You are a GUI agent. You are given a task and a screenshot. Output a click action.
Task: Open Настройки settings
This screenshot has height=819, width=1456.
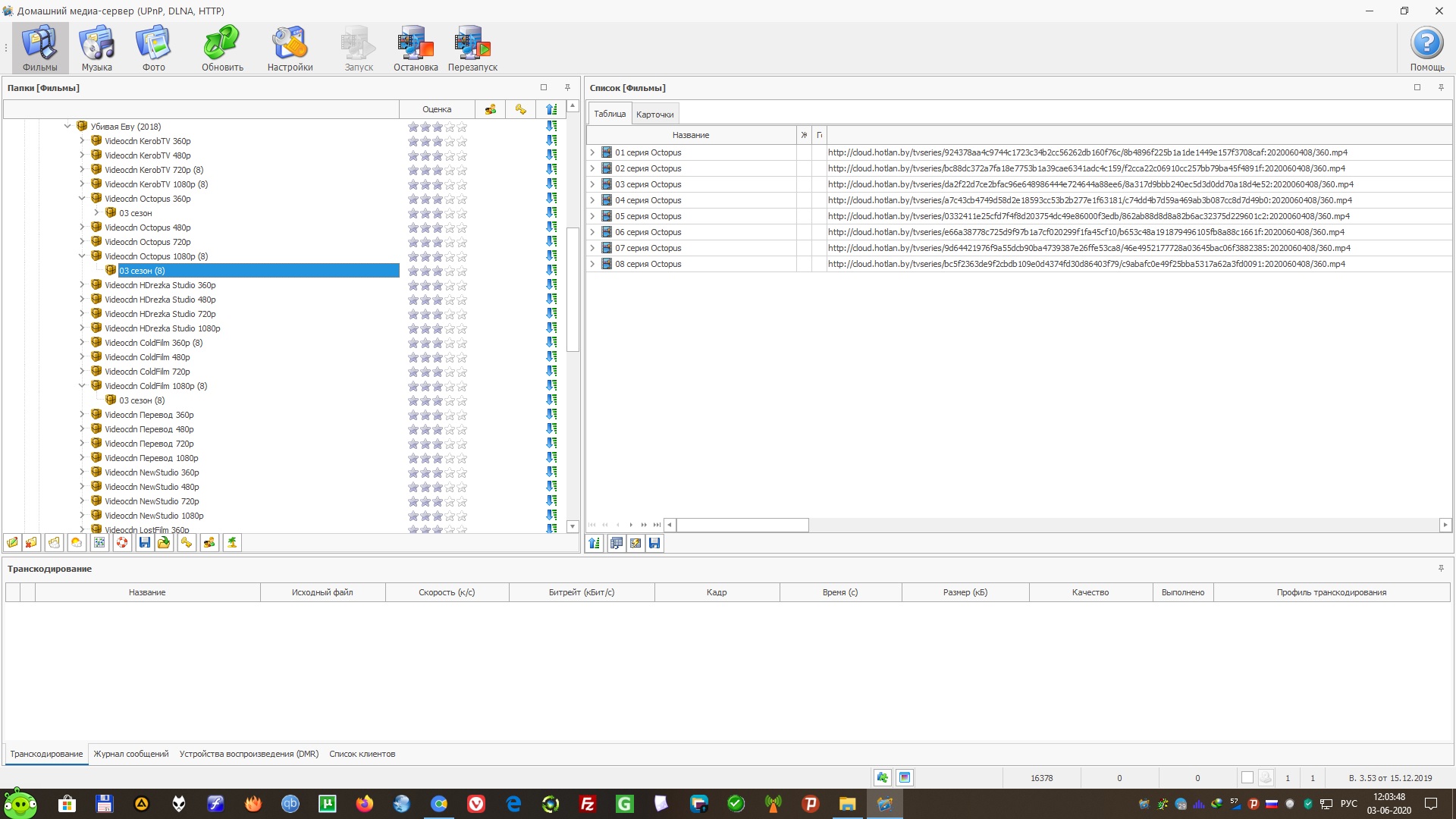point(290,48)
